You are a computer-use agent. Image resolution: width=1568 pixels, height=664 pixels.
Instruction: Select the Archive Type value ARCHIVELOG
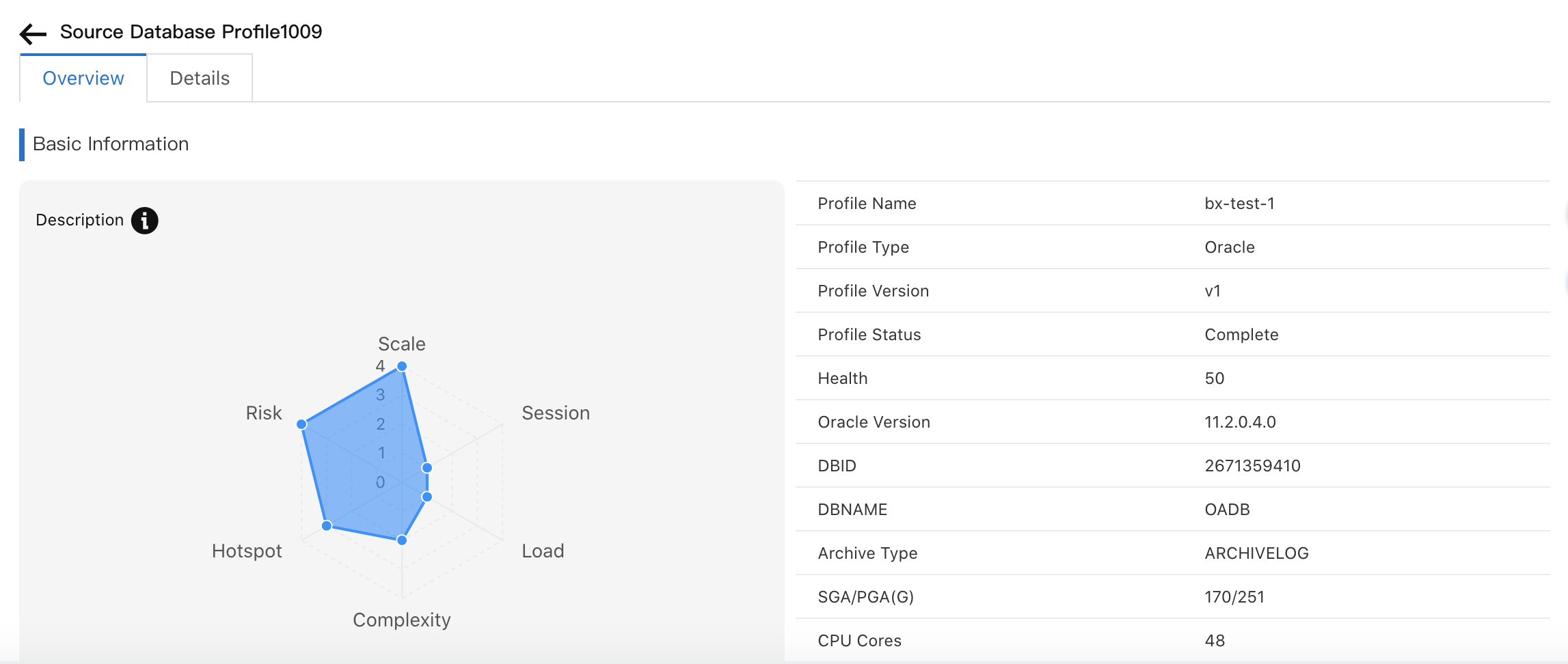[1256, 553]
